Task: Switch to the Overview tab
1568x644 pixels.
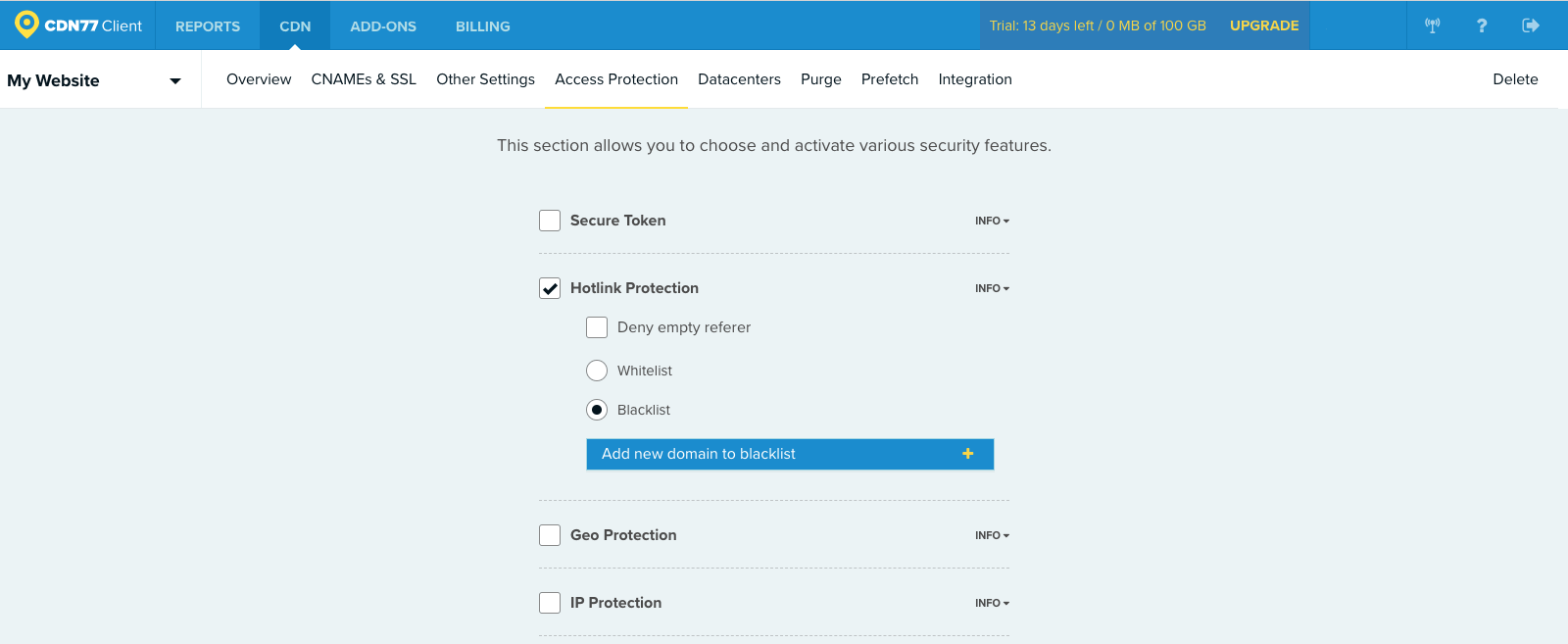Action: tap(259, 79)
